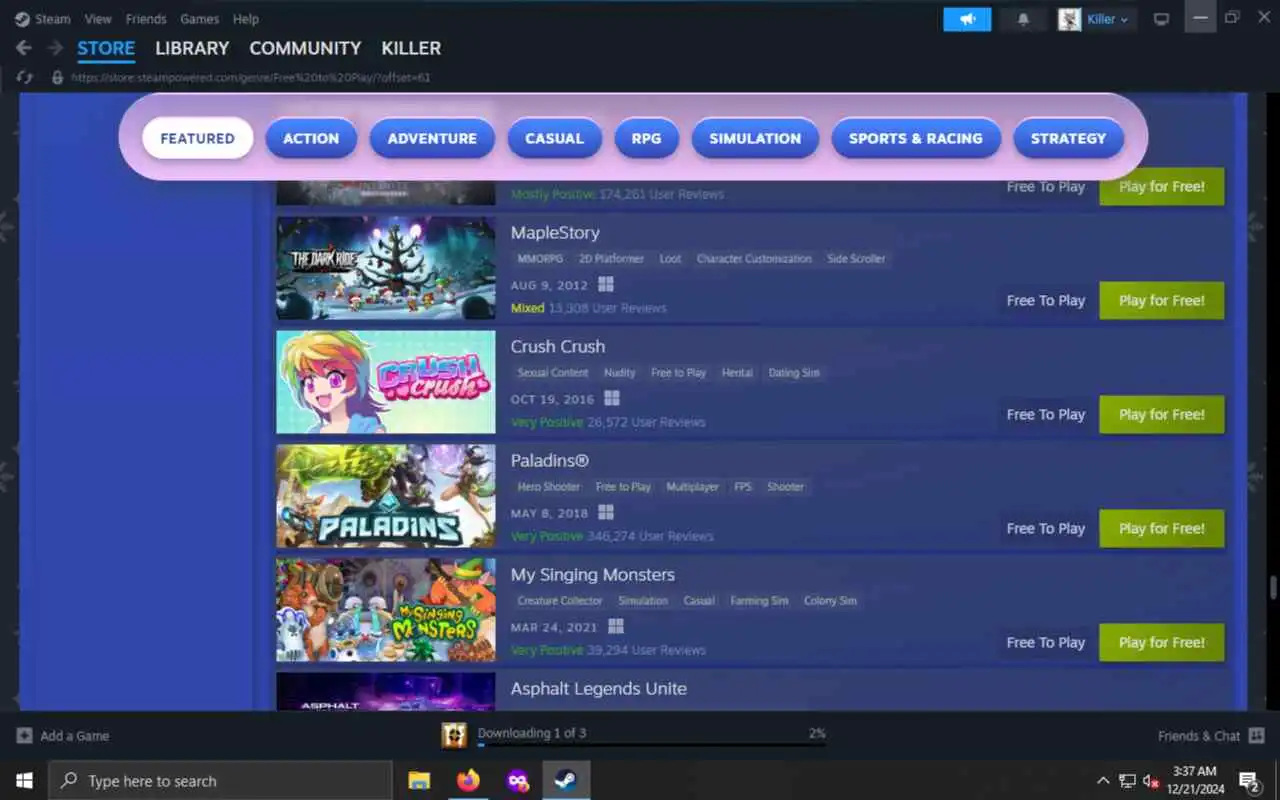Click Play for Free! for MapleStory
This screenshot has height=800, width=1280.
pos(1162,300)
